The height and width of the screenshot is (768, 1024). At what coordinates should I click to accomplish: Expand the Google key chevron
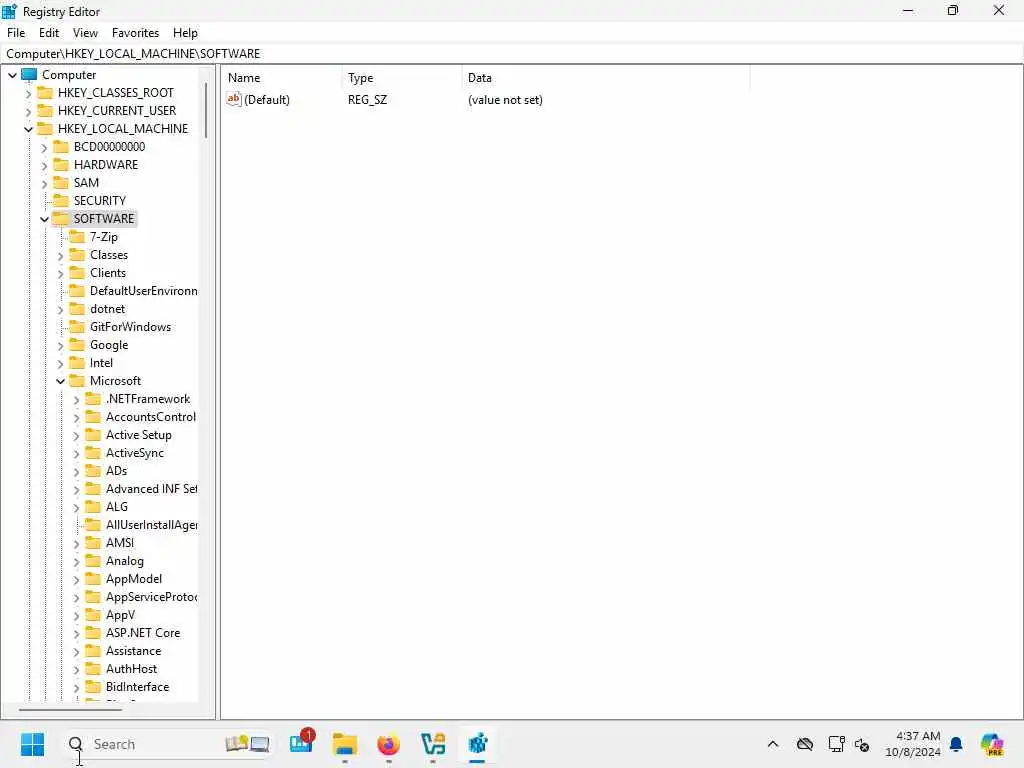(x=61, y=345)
